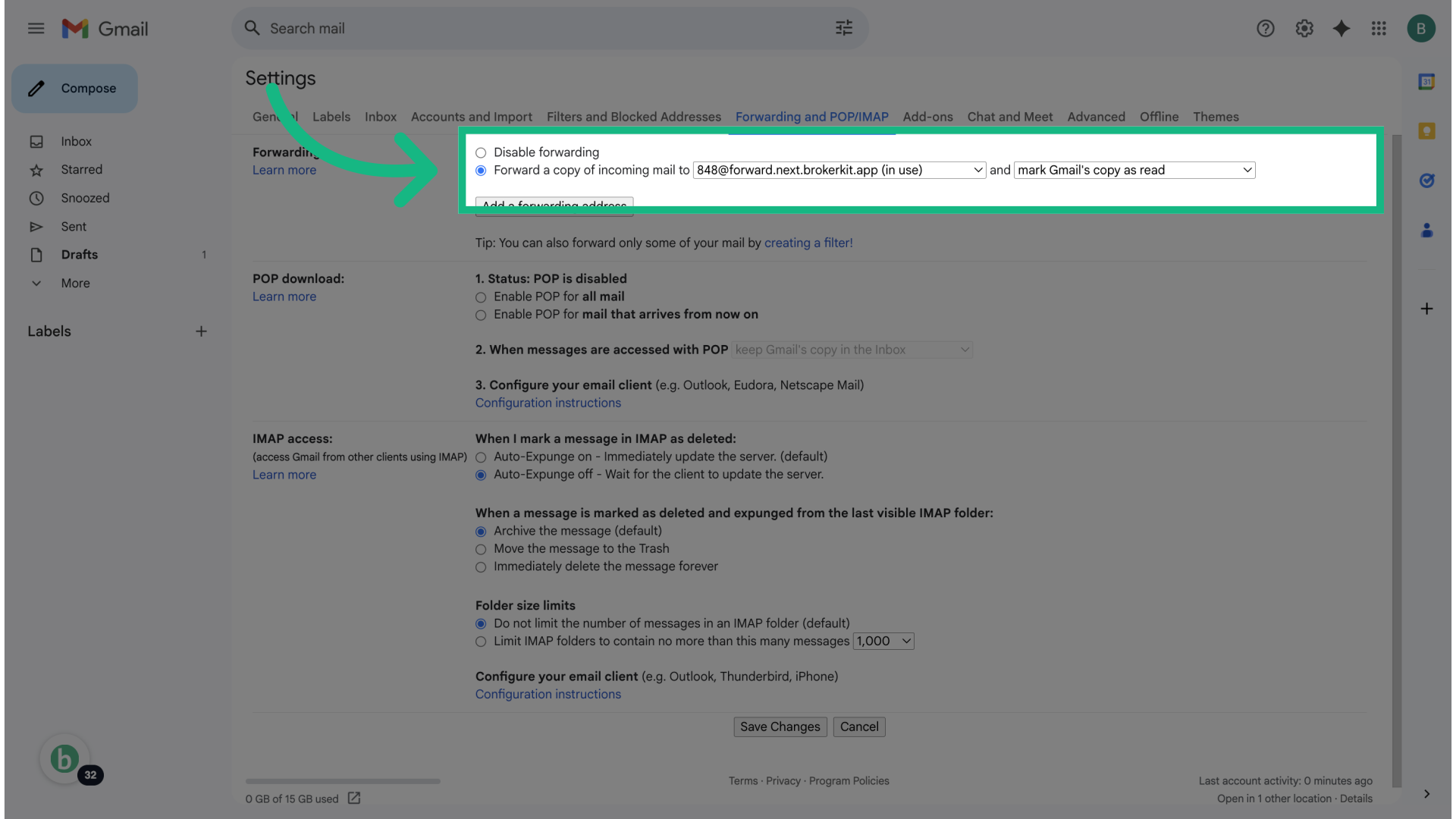This screenshot has width=1456, height=819.
Task: Open Google Keep side panel icon
Action: click(1426, 131)
